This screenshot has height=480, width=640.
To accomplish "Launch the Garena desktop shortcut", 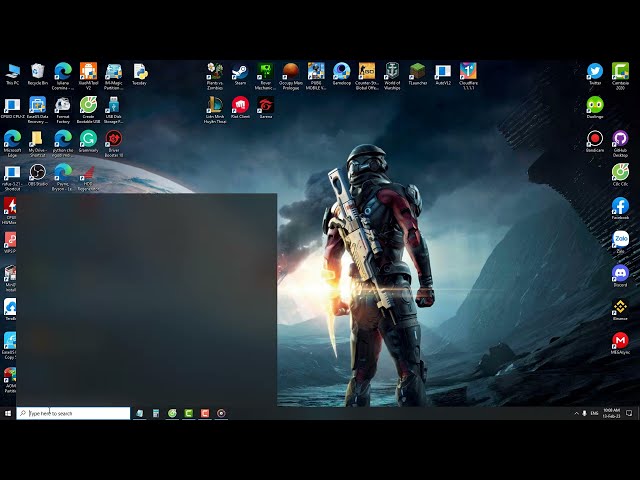I will point(265,108).
